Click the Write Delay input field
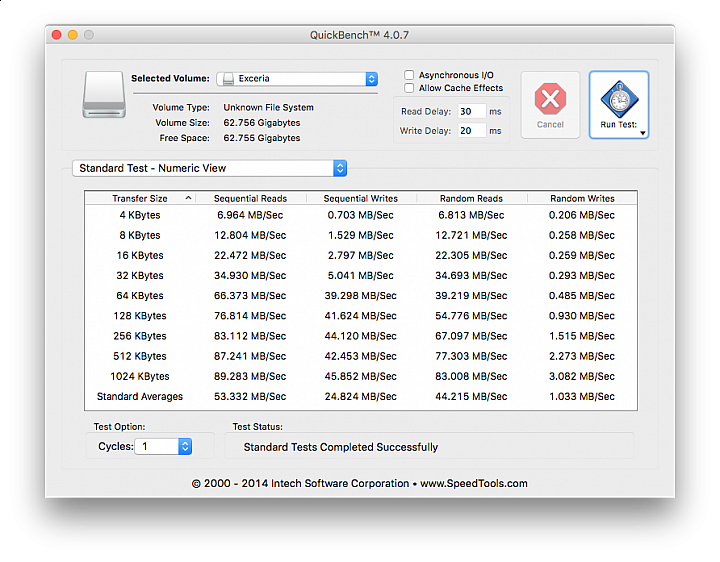Screen dimensions: 720x562 click(x=471, y=131)
